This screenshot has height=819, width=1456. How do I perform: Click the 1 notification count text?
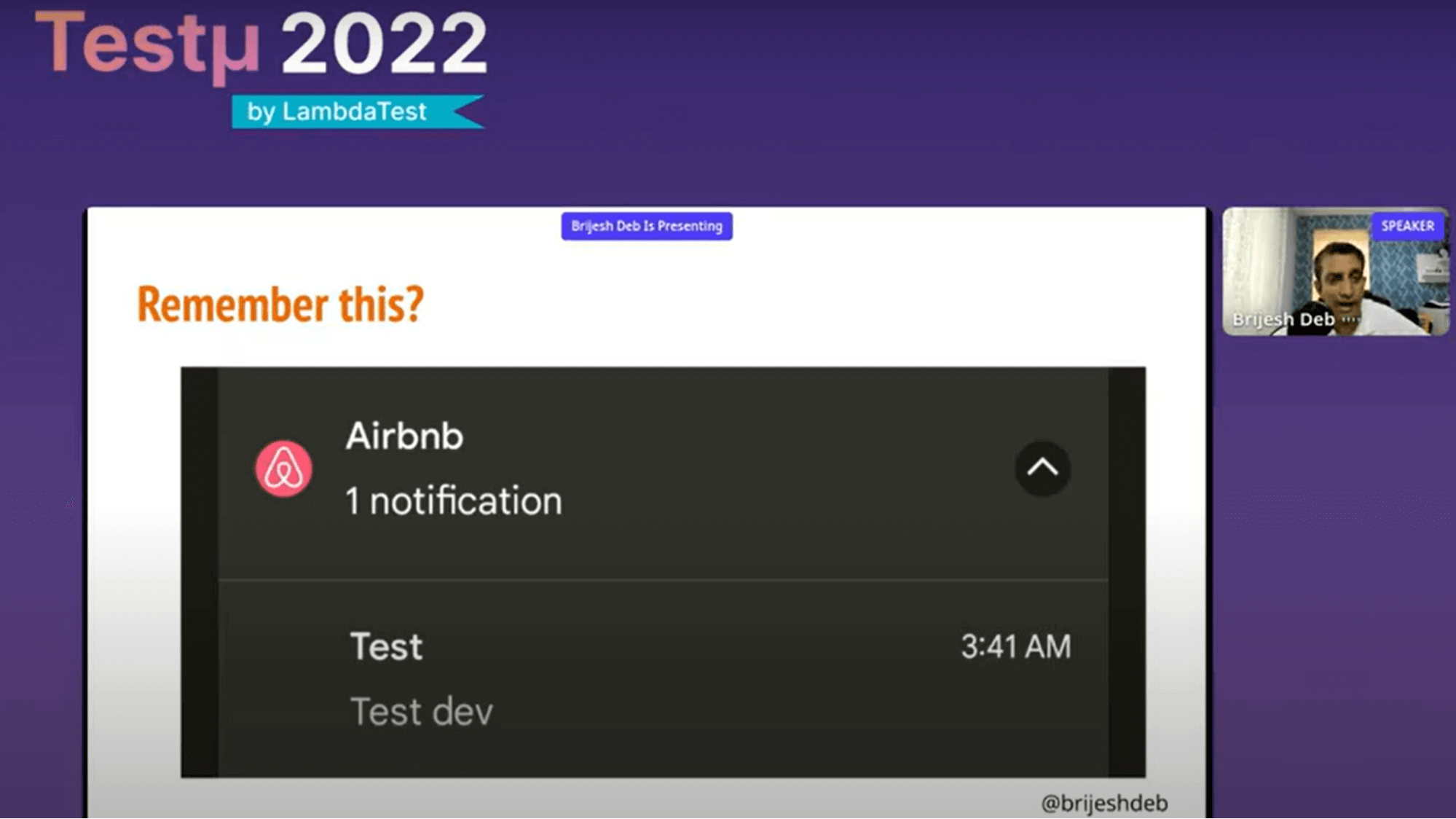454,501
